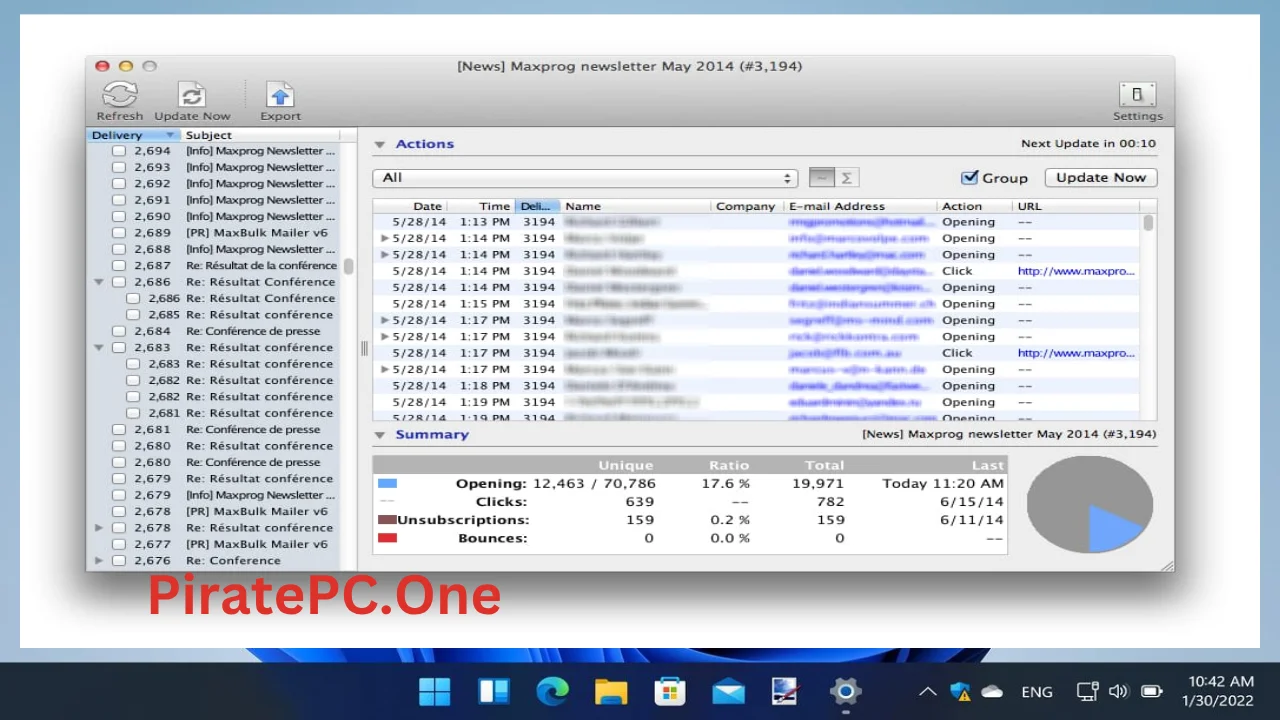The image size is (1280, 720).
Task: Open the Settings toolbar icon
Action: (1137, 95)
